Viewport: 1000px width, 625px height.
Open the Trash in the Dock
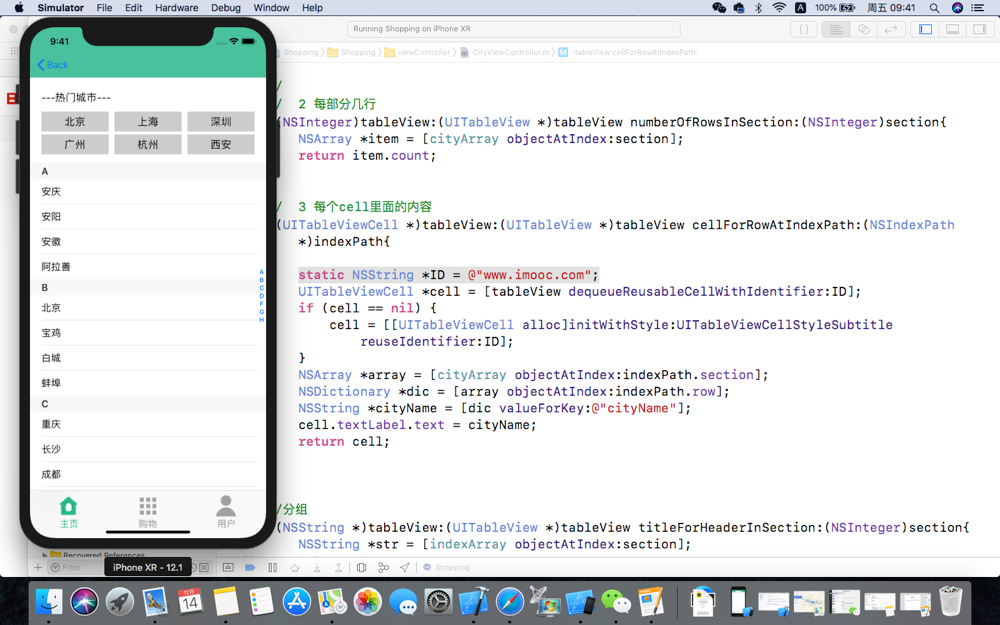(950, 601)
